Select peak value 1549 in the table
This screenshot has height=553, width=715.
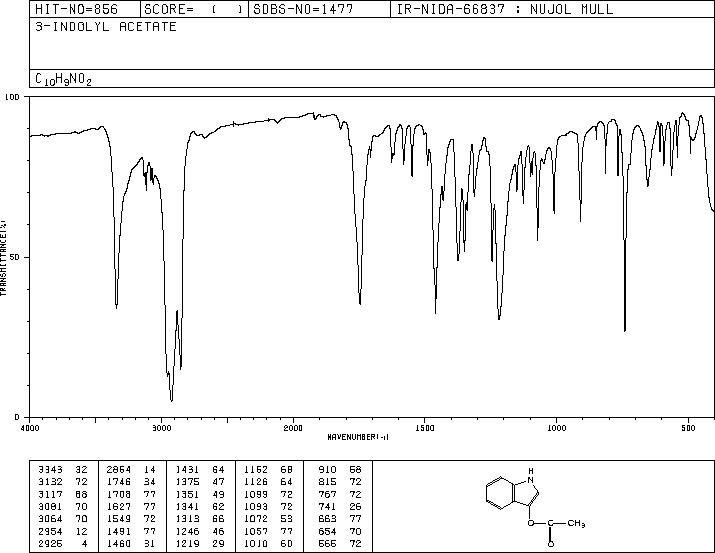point(119,519)
